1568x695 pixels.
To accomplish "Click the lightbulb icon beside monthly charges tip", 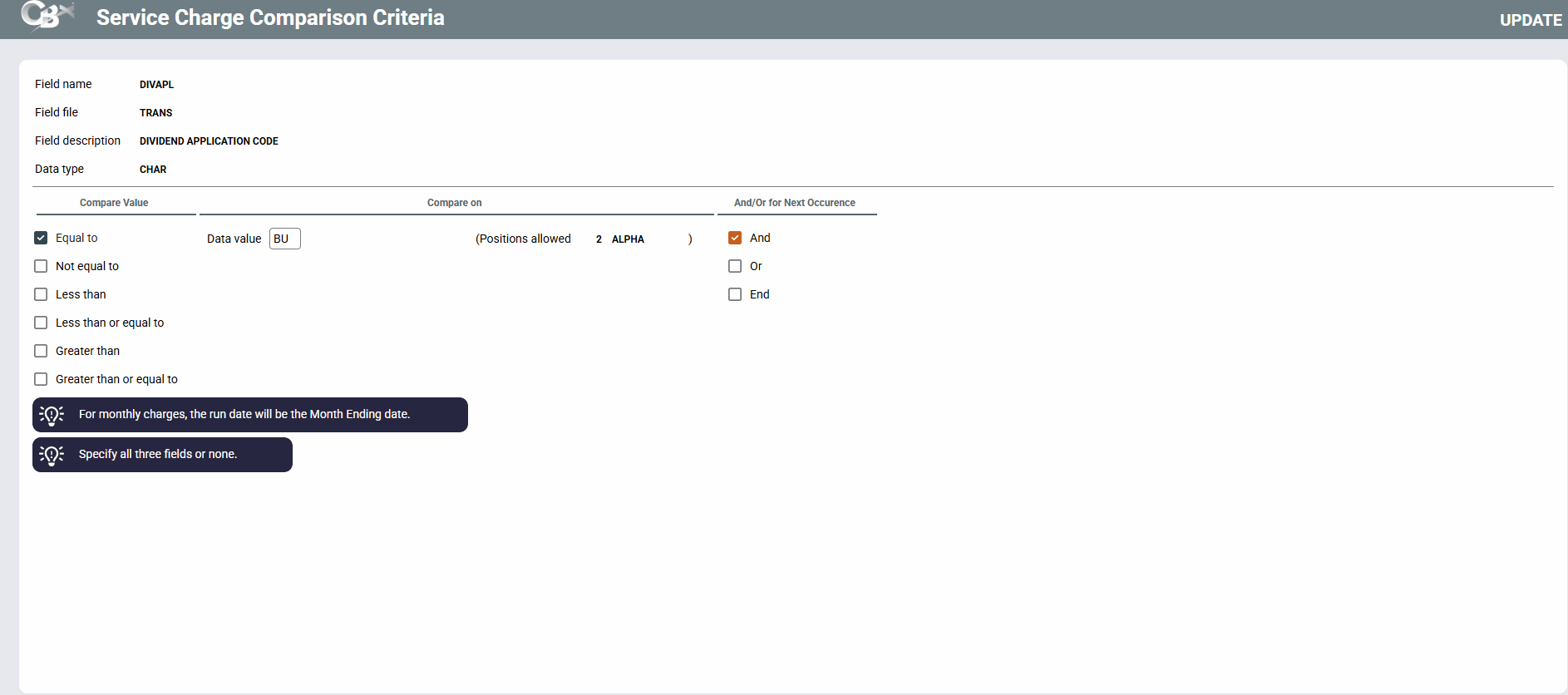I will (52, 415).
